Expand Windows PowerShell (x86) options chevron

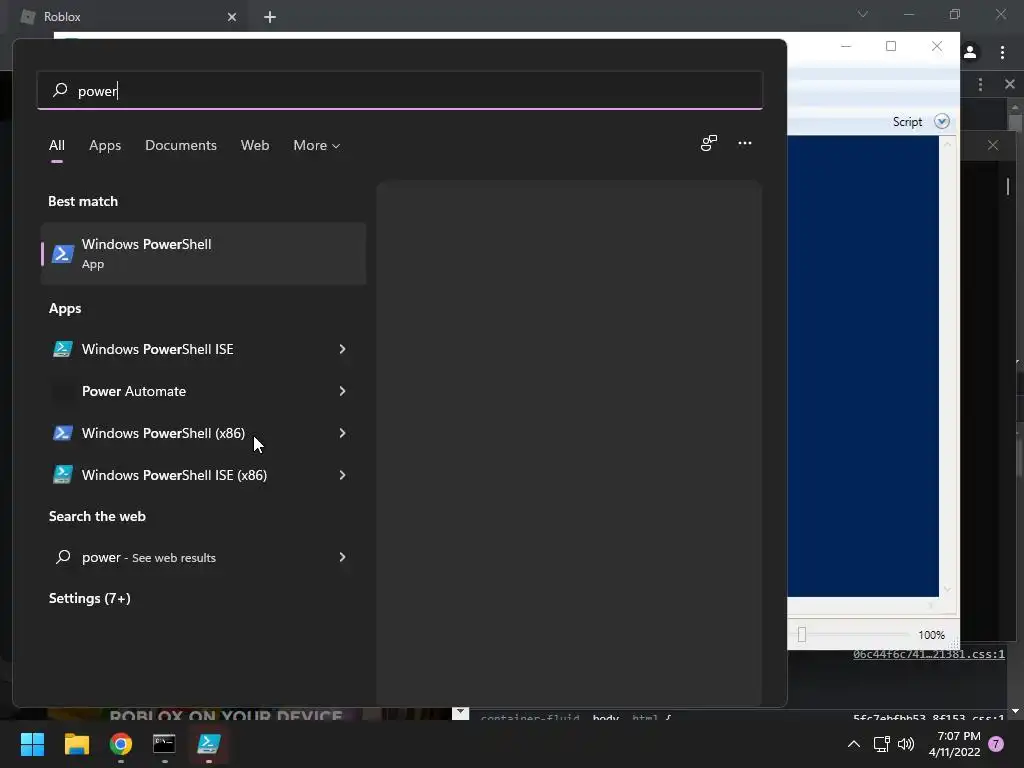click(342, 433)
